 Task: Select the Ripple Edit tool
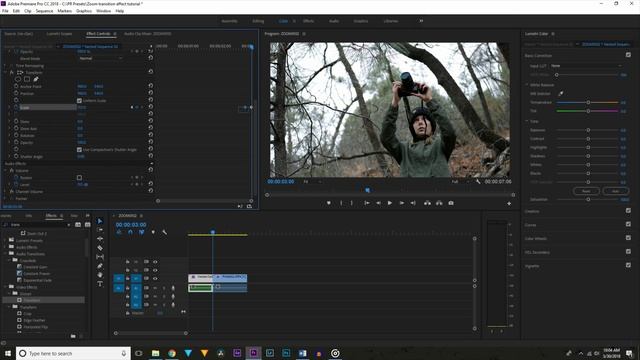point(100,239)
